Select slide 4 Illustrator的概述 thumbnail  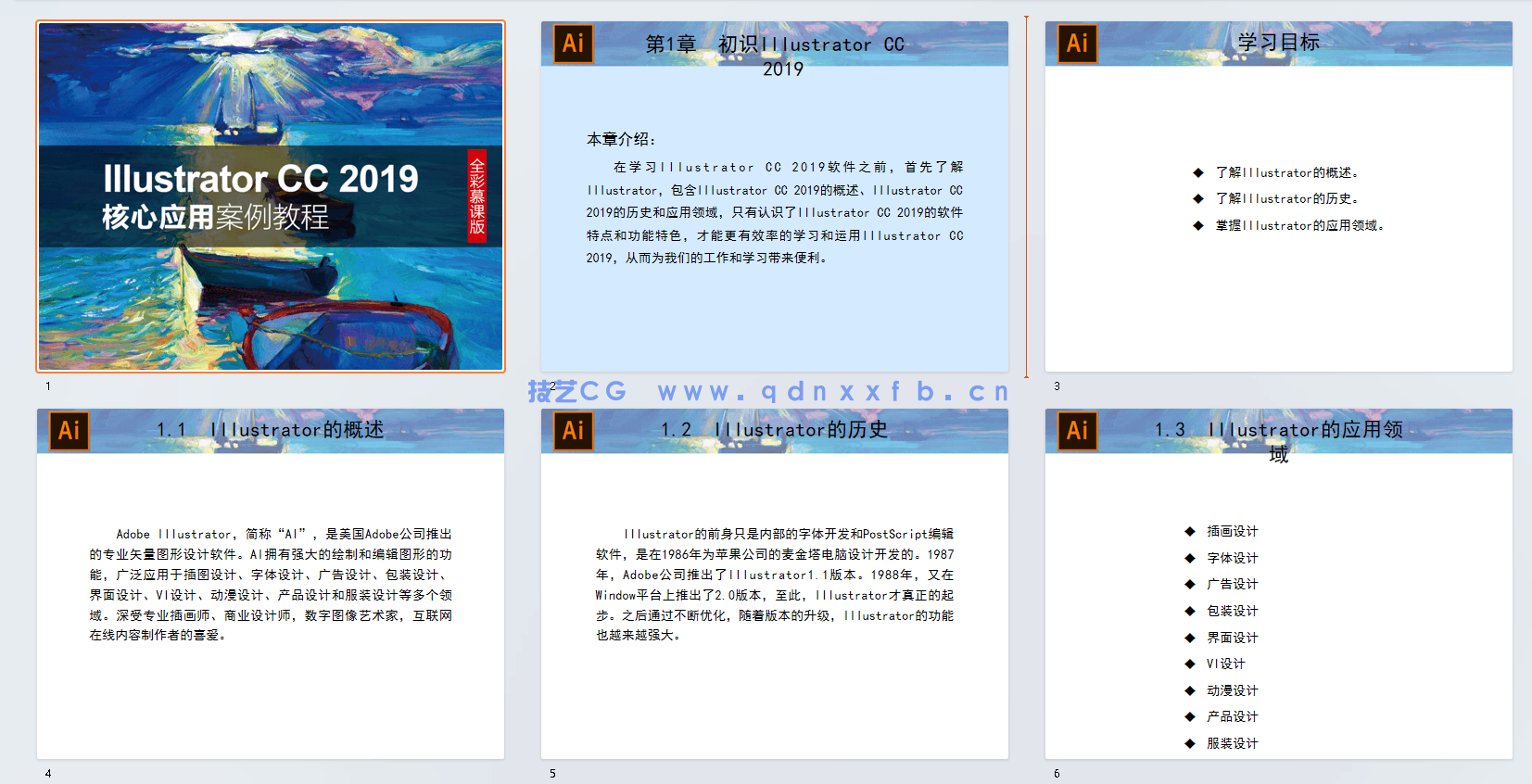pos(271,584)
